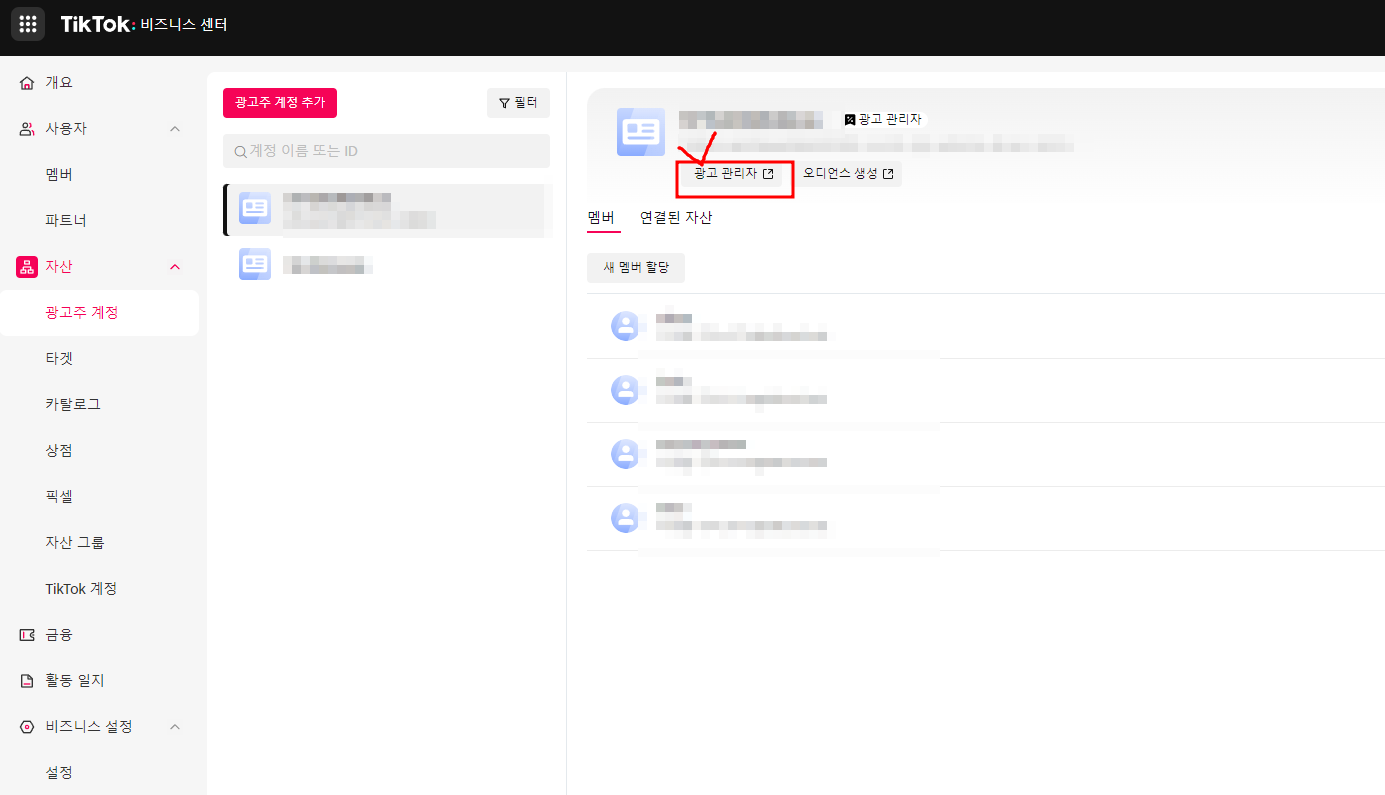Click the 광고주 계정 추가 button
1385x795 pixels.
click(x=279, y=102)
